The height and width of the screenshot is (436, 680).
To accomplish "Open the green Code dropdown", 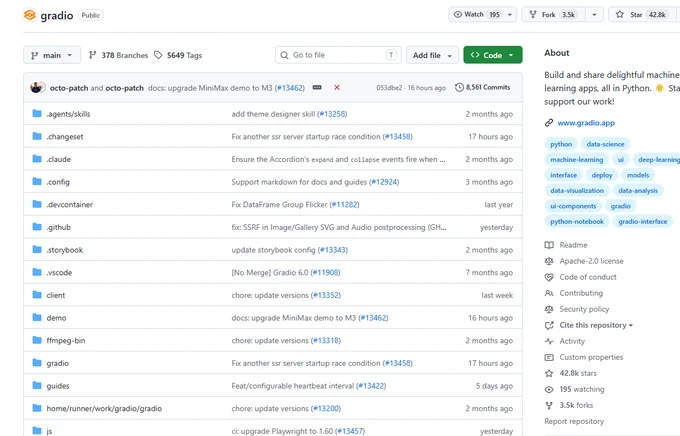I will 493,55.
